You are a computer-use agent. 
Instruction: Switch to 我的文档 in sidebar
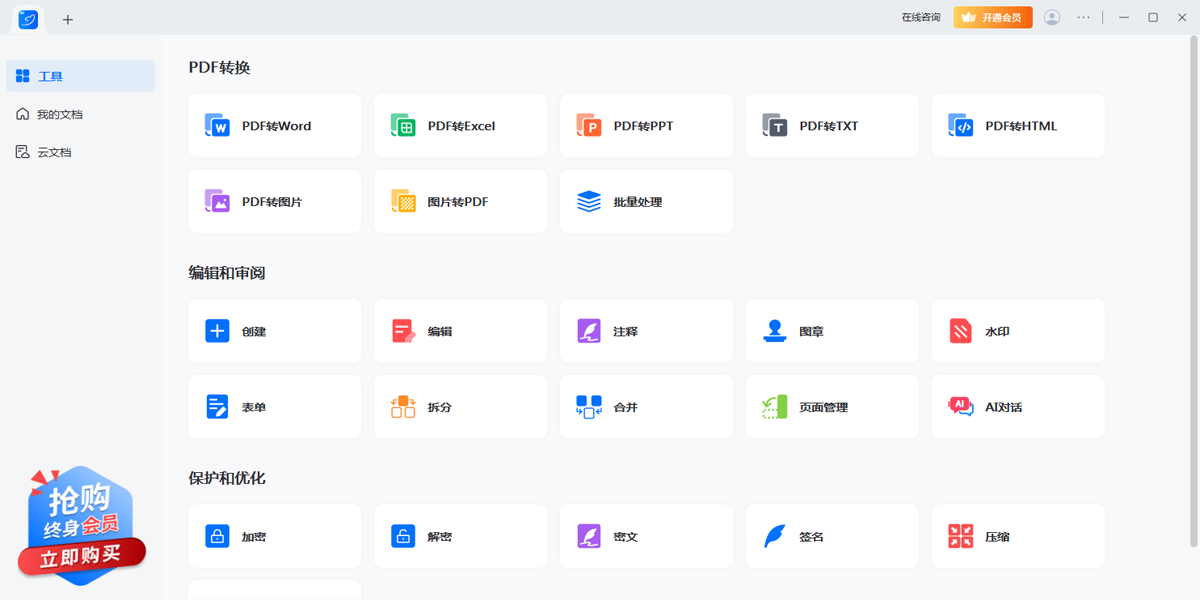pos(60,114)
